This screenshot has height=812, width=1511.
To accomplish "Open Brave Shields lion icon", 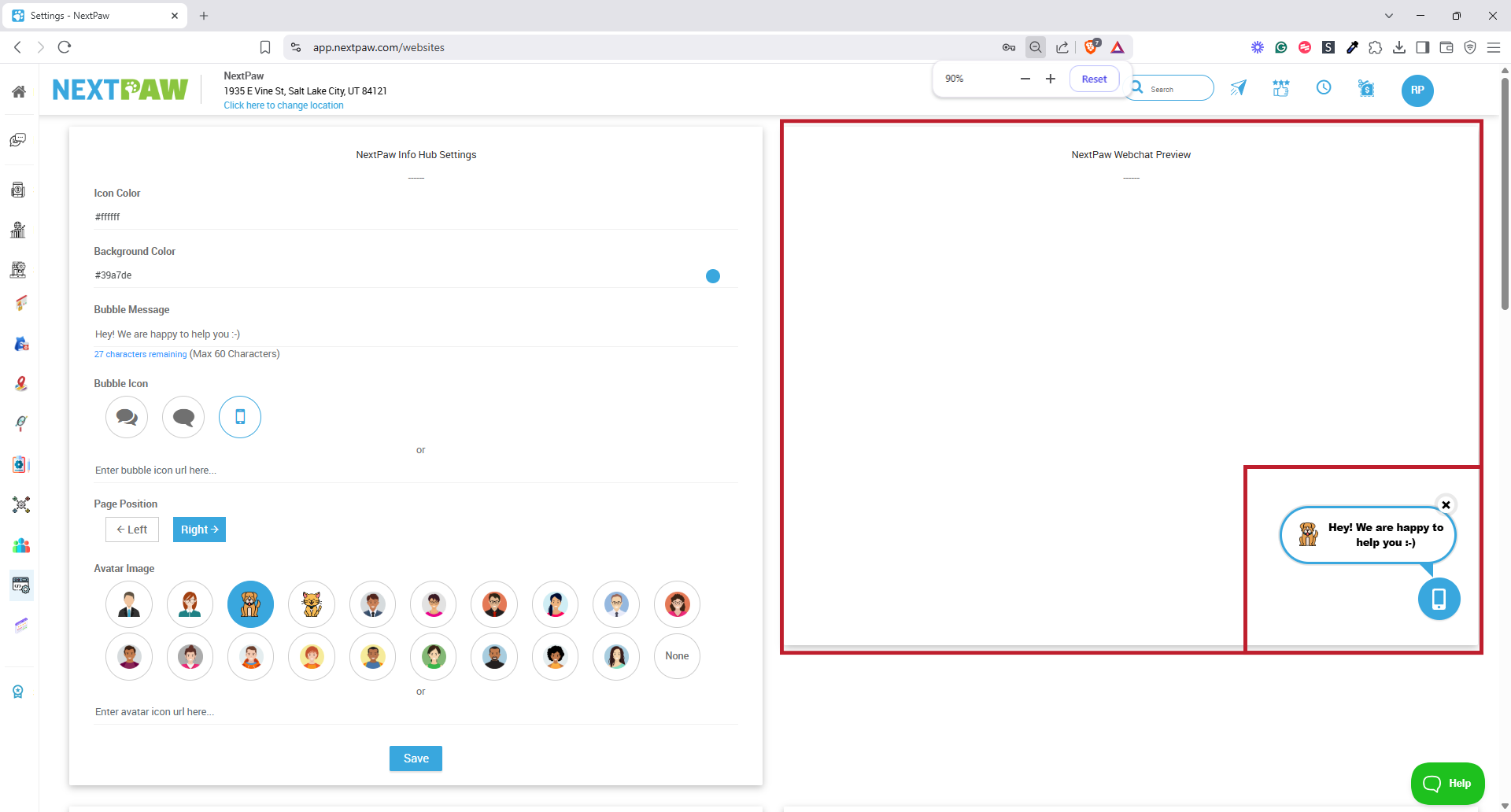I will click(x=1092, y=47).
